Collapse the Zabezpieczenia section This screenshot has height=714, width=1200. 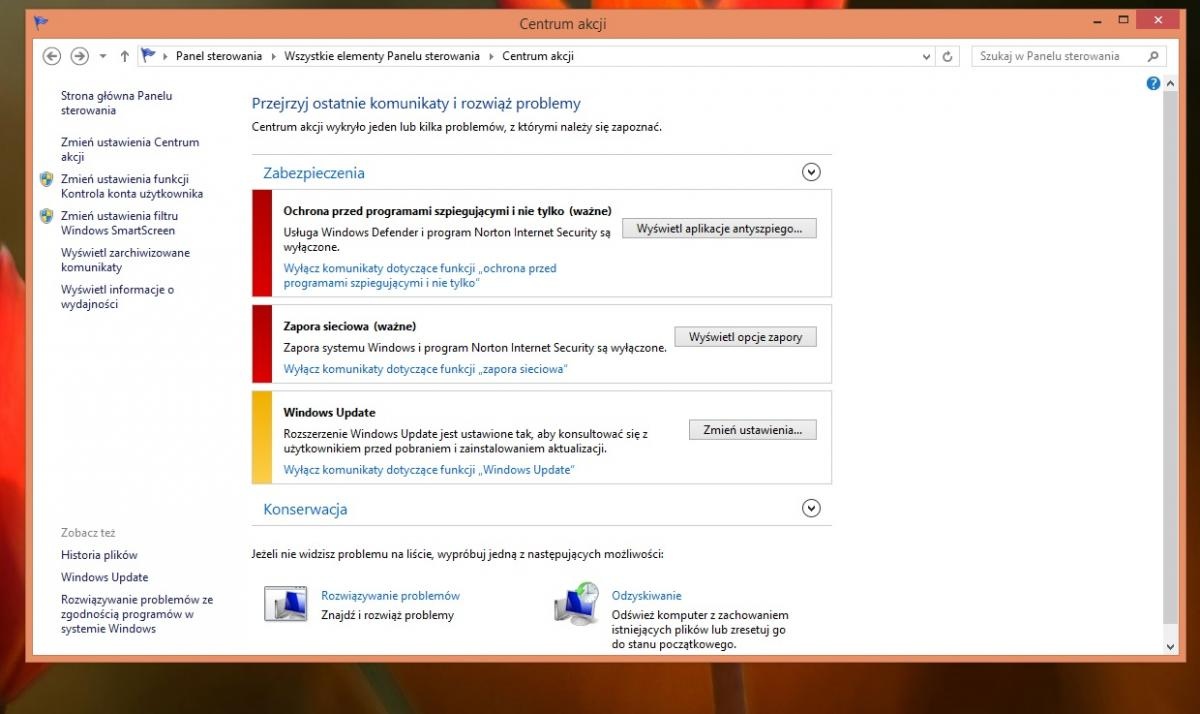[x=811, y=172]
